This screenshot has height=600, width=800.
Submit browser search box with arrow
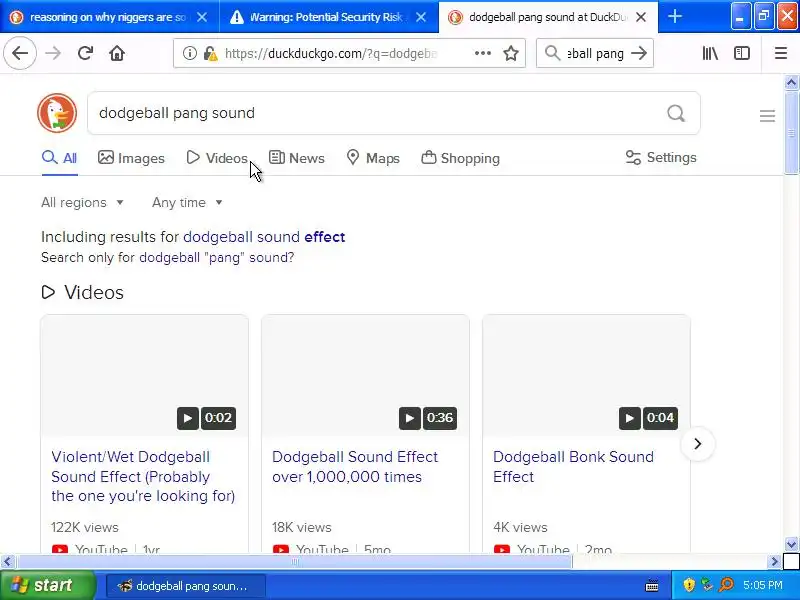pyautogui.click(x=639, y=53)
